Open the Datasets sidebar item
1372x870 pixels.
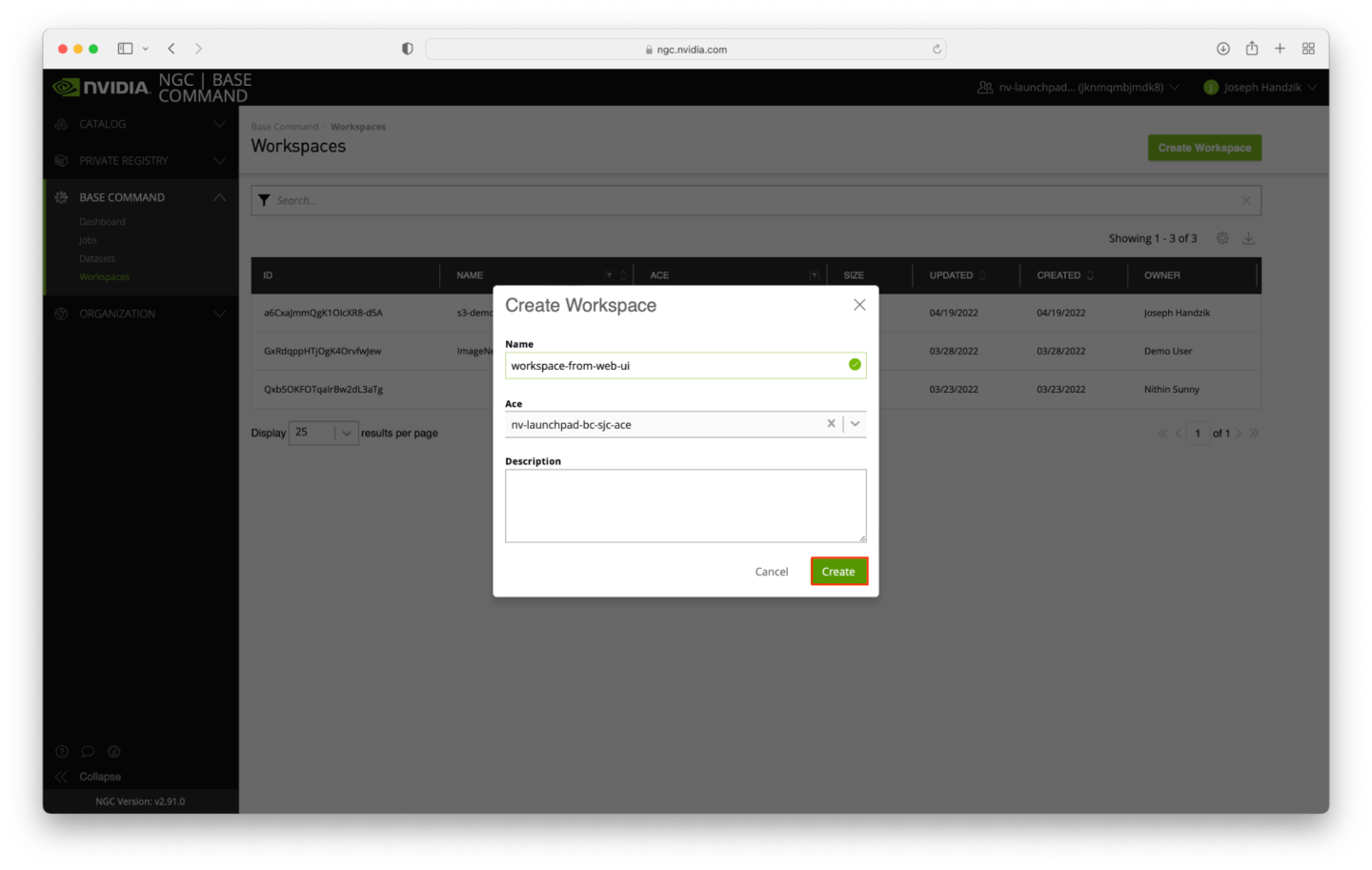pyautogui.click(x=97, y=259)
